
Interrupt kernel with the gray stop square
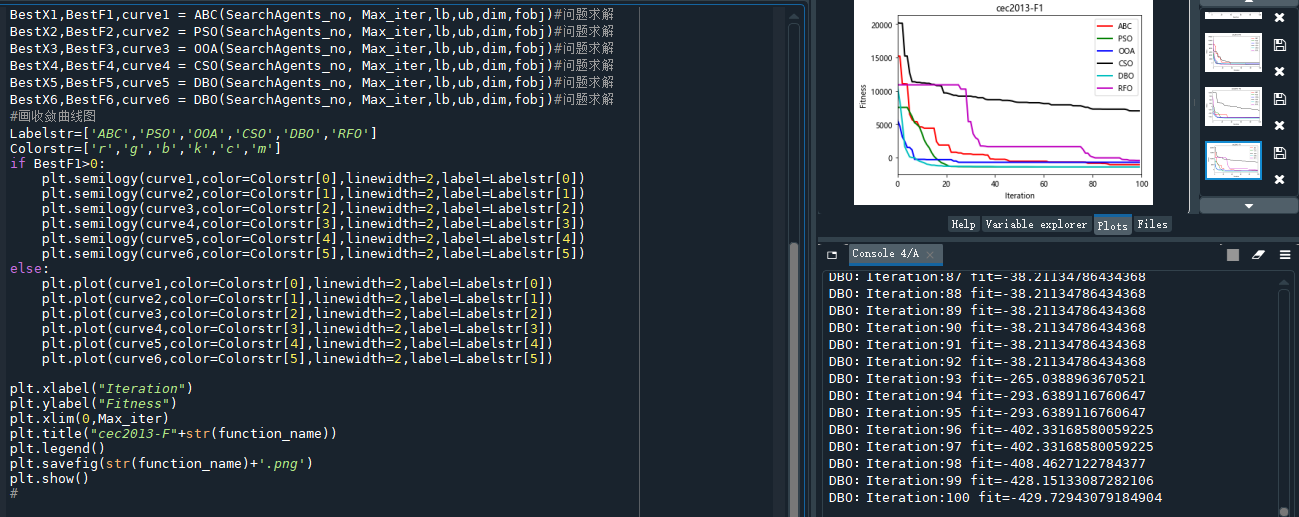1233,255
